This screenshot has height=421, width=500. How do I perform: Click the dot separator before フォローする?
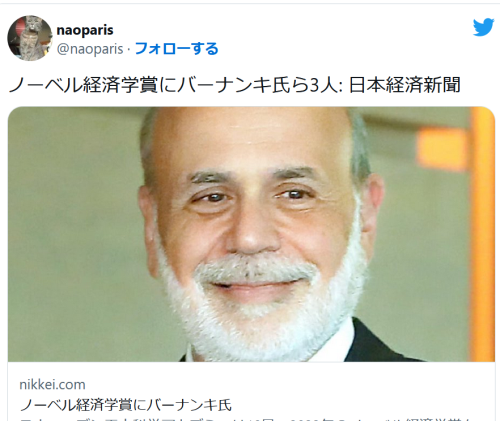pyautogui.click(x=129, y=49)
